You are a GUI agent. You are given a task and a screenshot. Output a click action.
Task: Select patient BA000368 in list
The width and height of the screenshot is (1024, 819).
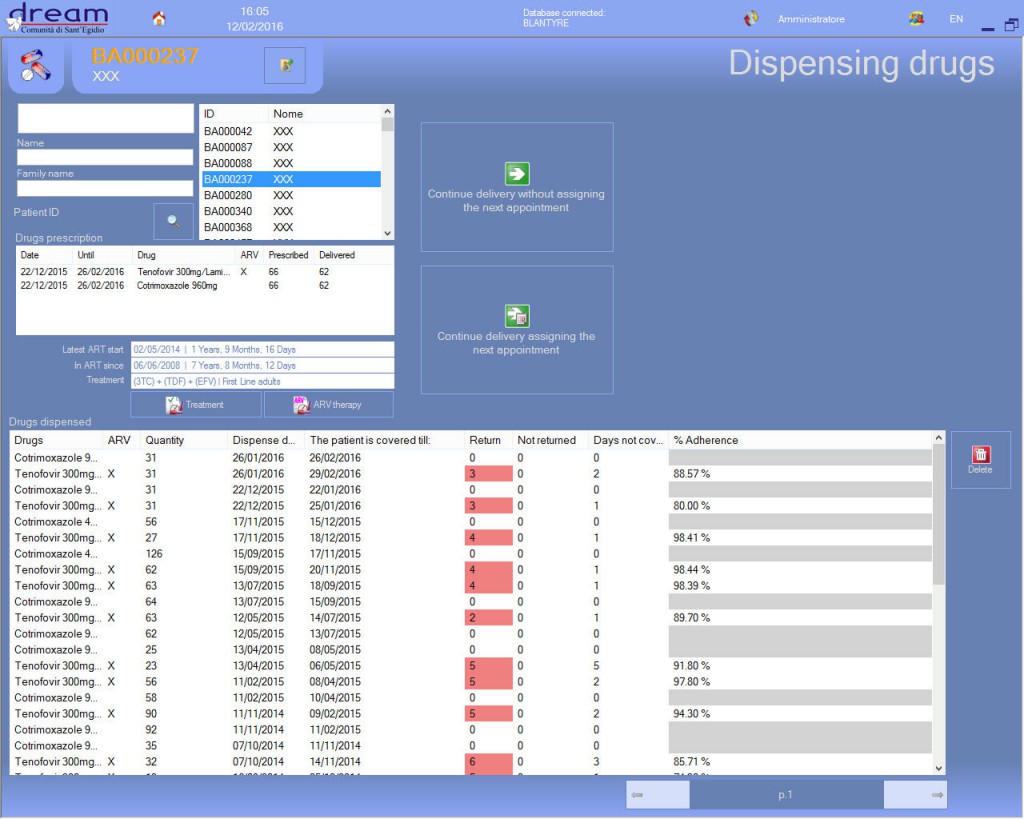pos(291,227)
